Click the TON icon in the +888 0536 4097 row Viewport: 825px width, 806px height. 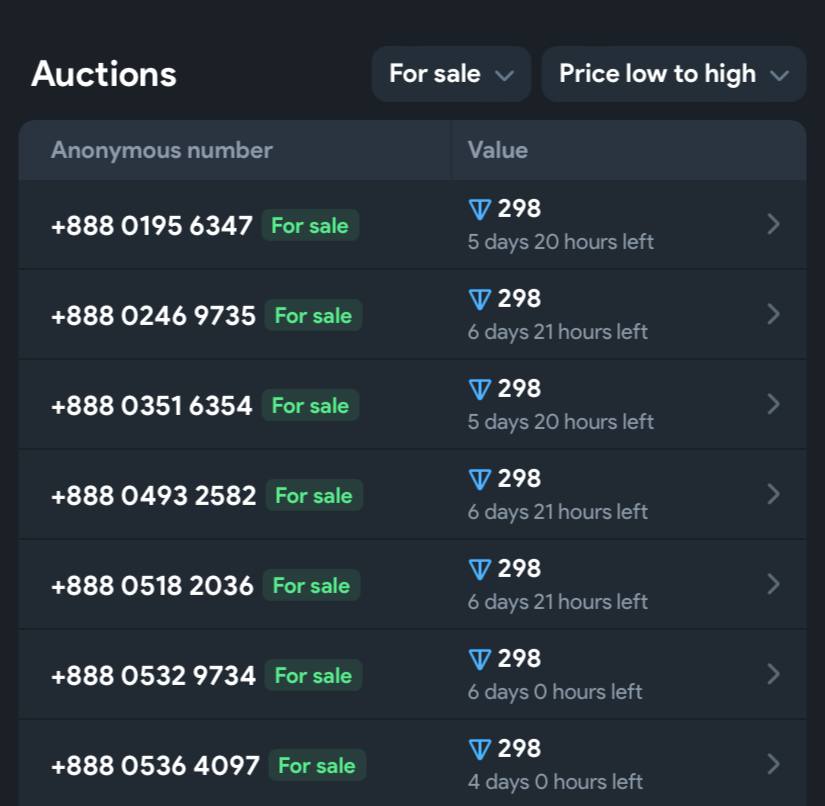point(480,749)
